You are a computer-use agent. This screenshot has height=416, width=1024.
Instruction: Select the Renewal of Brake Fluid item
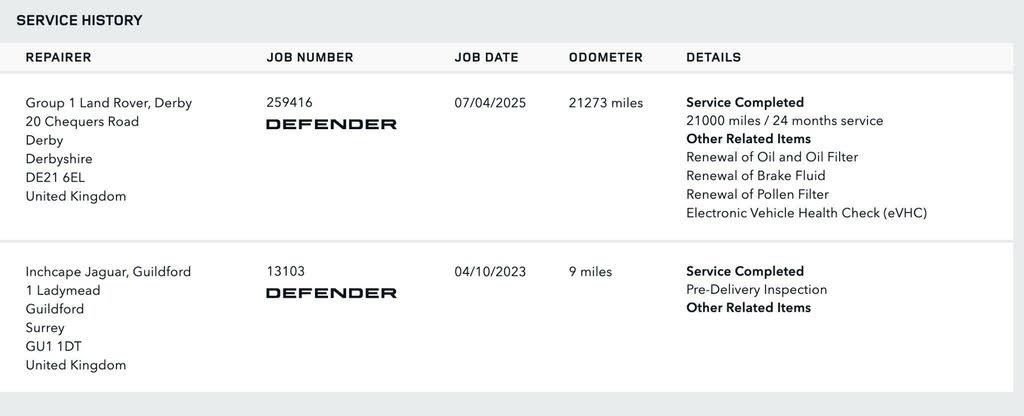point(756,176)
